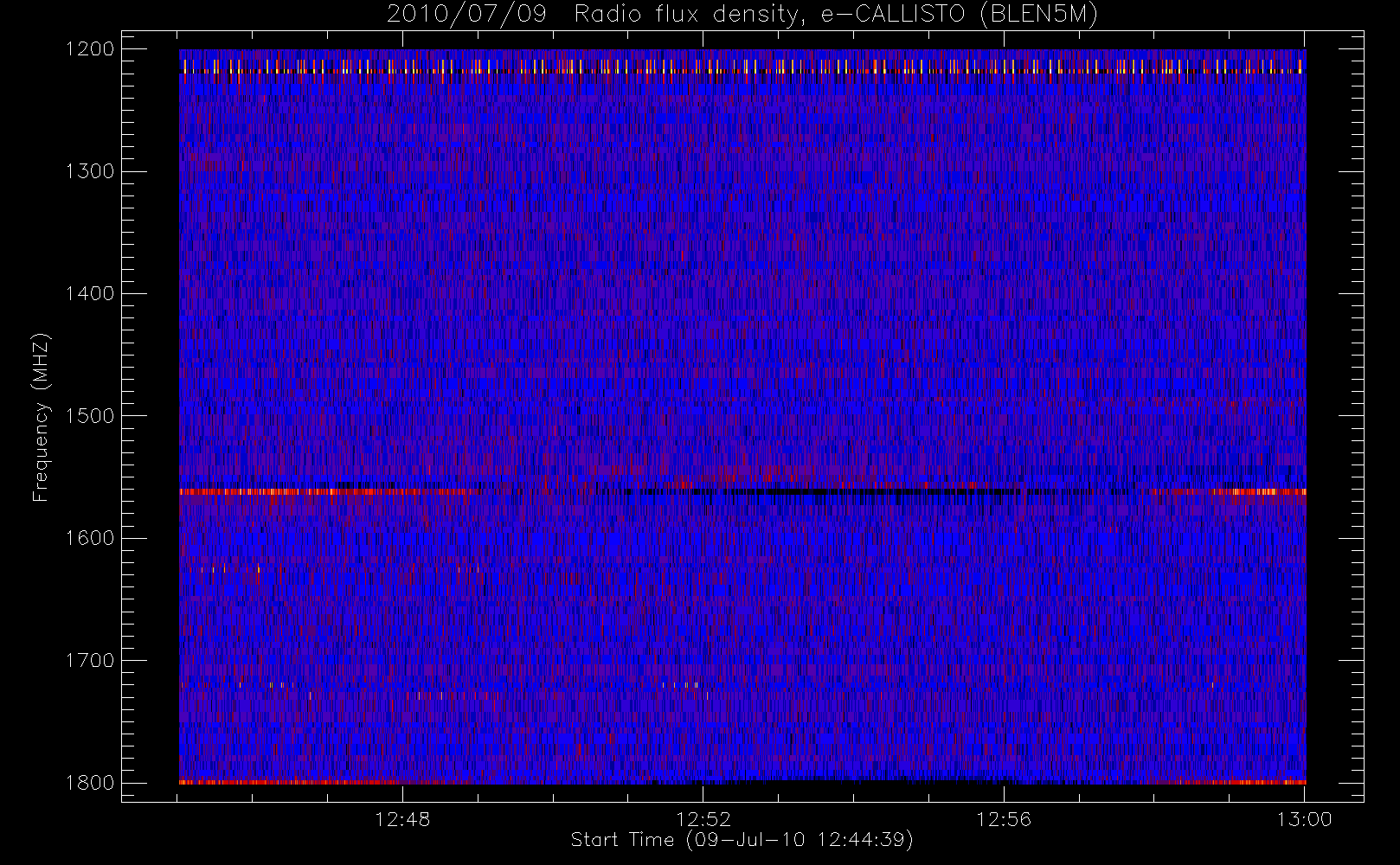The image size is (1400, 865).
Task: Click the 'Start Time (09-Jul-10 12:44:39)' label
Action: (x=742, y=840)
